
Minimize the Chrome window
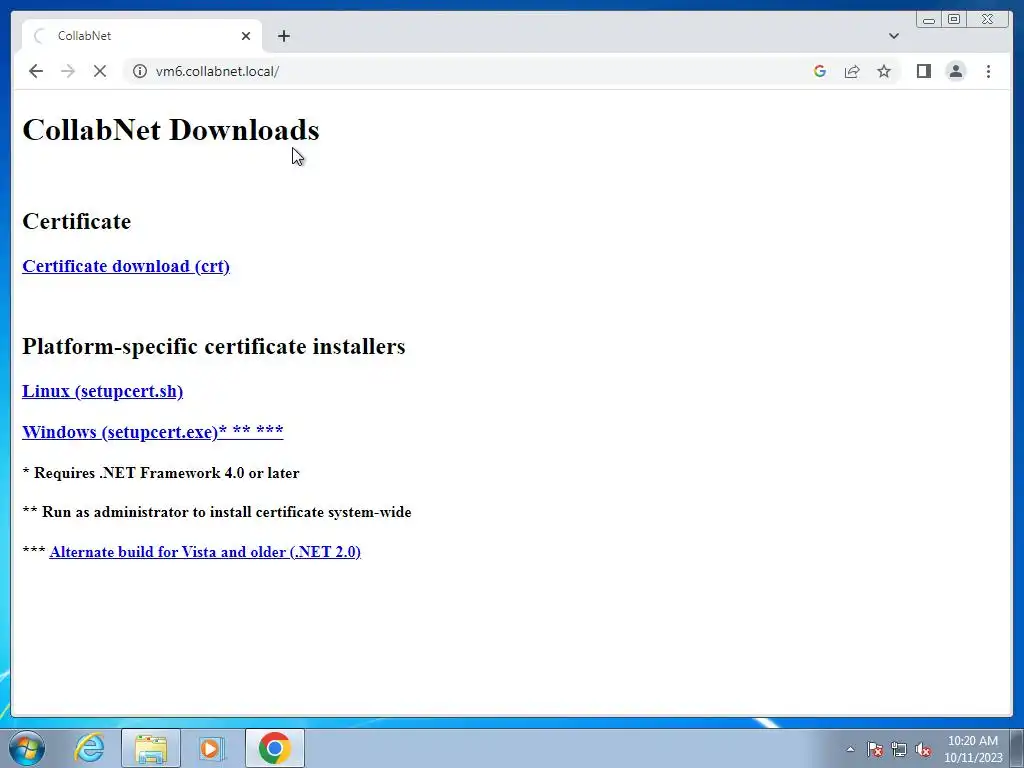coord(929,20)
